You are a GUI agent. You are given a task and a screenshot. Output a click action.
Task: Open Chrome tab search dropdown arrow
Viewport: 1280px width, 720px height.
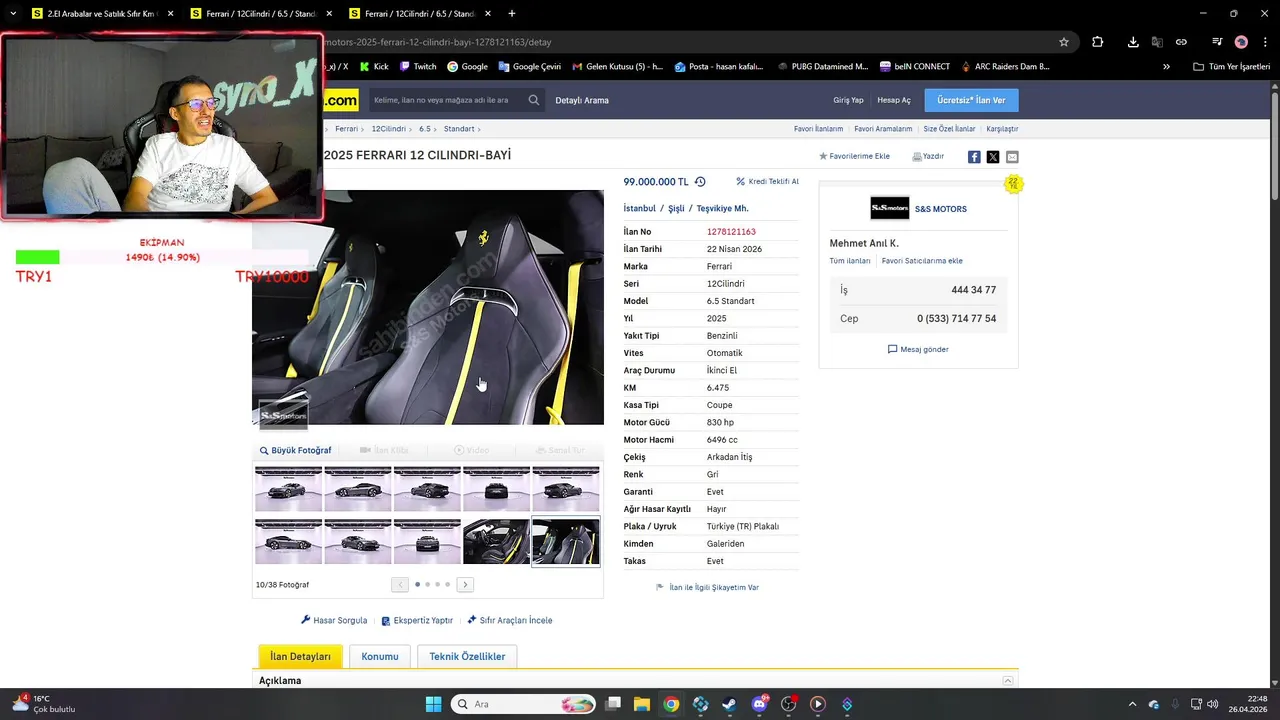[13, 13]
